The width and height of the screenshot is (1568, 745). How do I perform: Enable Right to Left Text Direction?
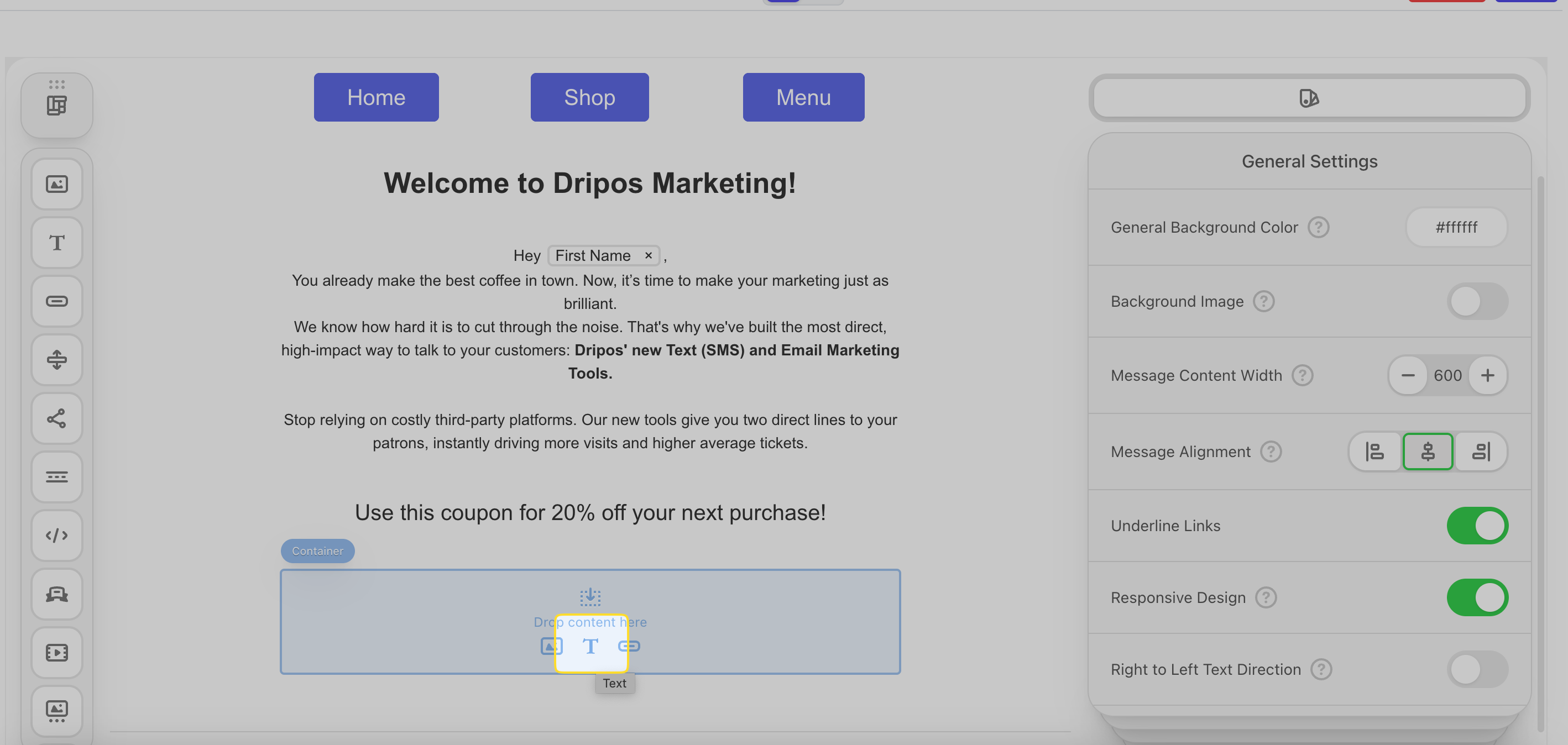[1477, 669]
